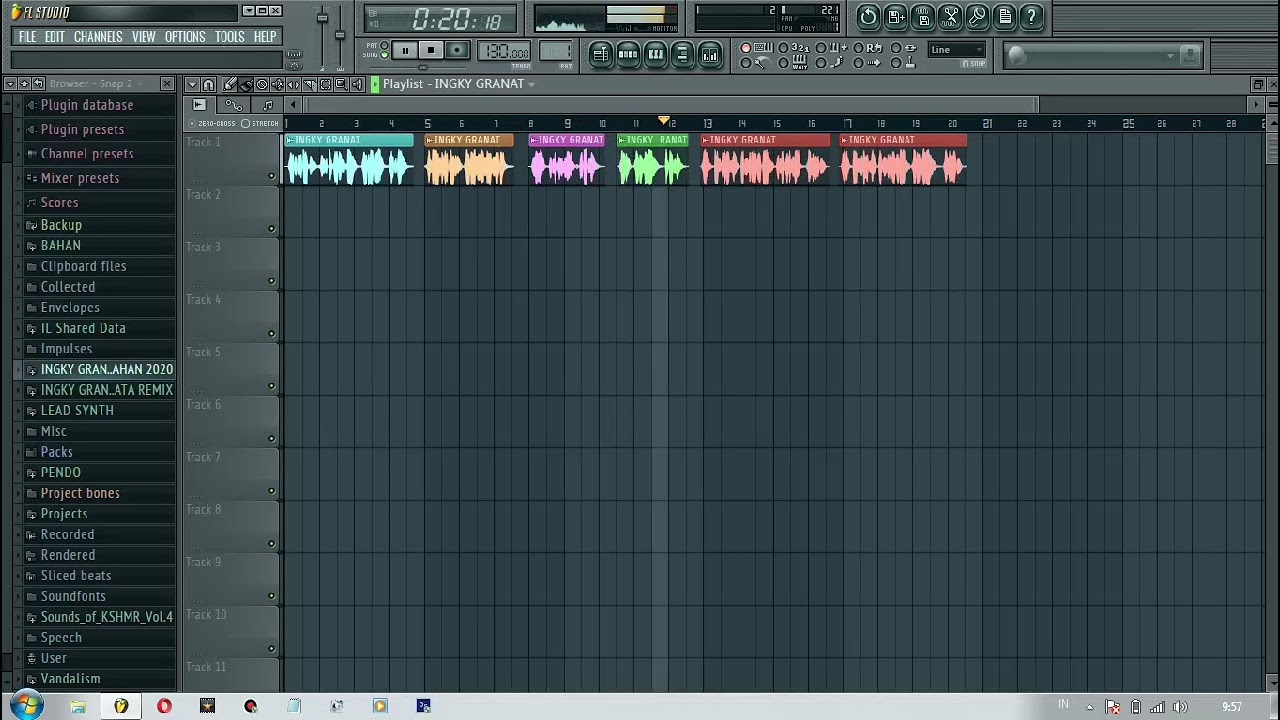The height and width of the screenshot is (720, 1280).
Task: Open the HELP menu
Action: (x=265, y=37)
